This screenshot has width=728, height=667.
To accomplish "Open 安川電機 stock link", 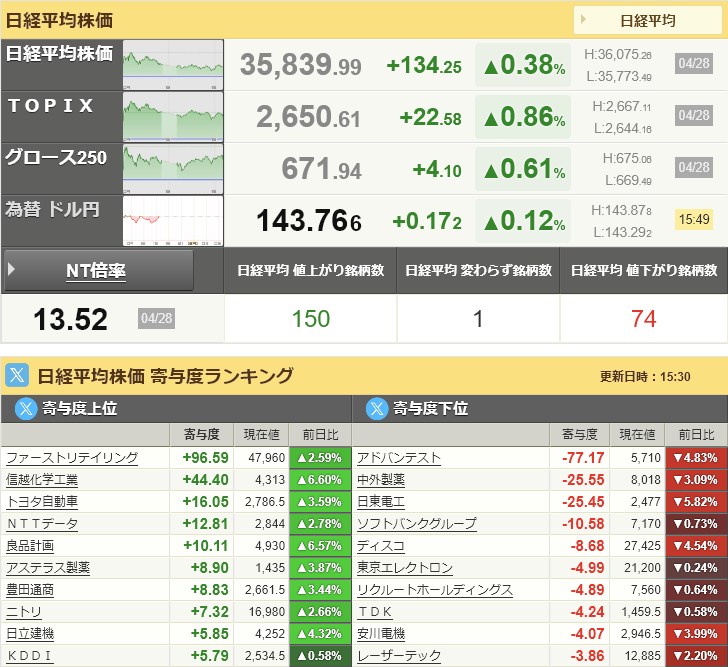I will pyautogui.click(x=381, y=634).
